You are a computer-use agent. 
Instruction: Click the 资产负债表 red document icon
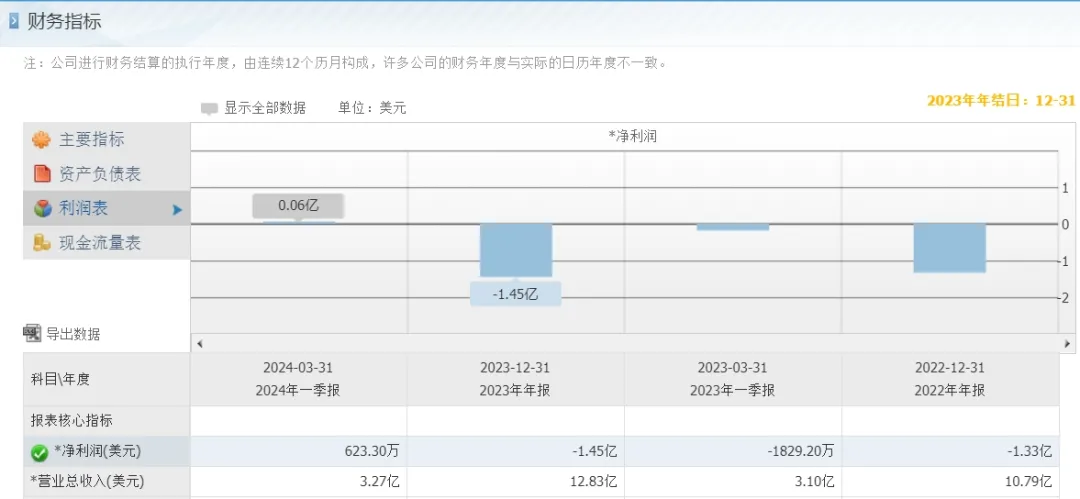coord(42,174)
